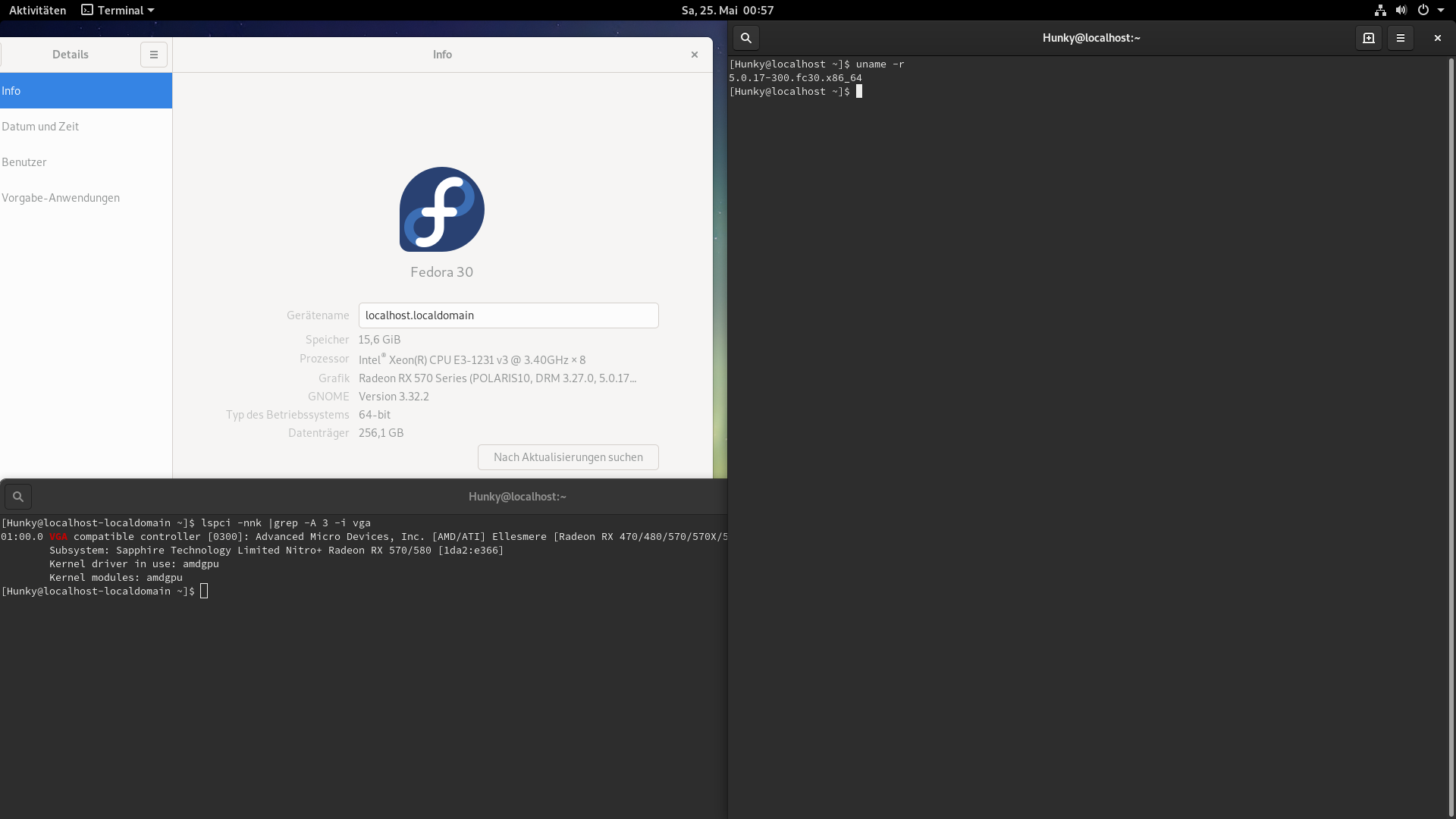The image size is (1456, 819).
Task: Open Vorgabe-Anwendungen in the sidebar
Action: [61, 198]
